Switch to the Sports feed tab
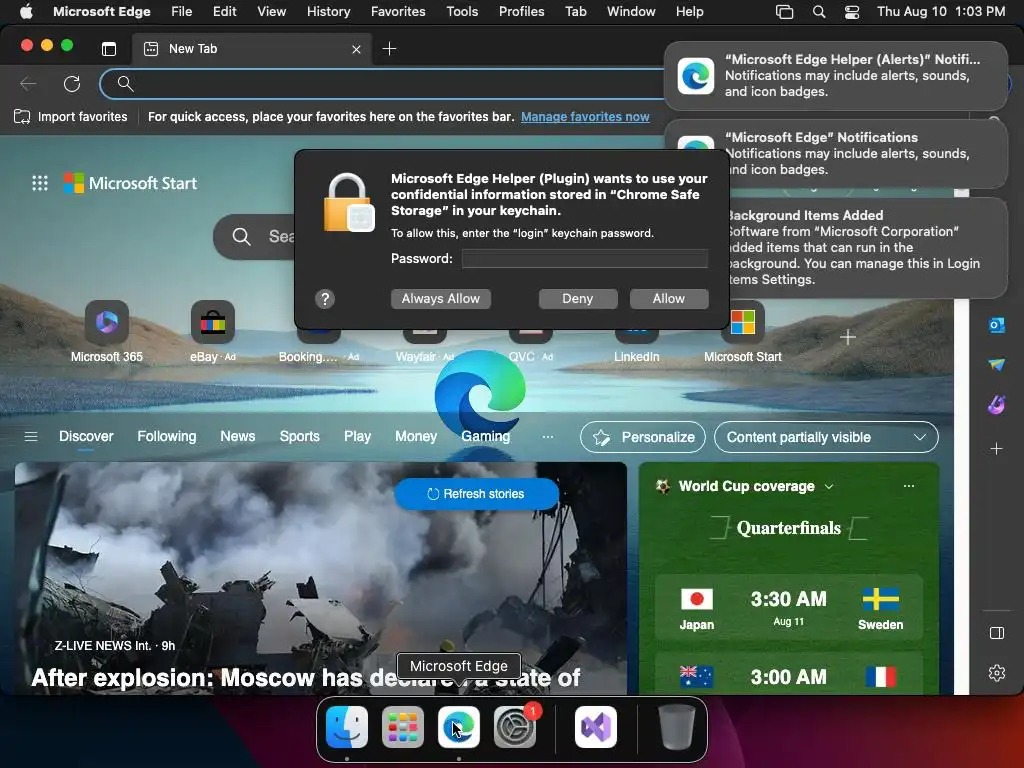This screenshot has width=1024, height=768. pos(300,436)
